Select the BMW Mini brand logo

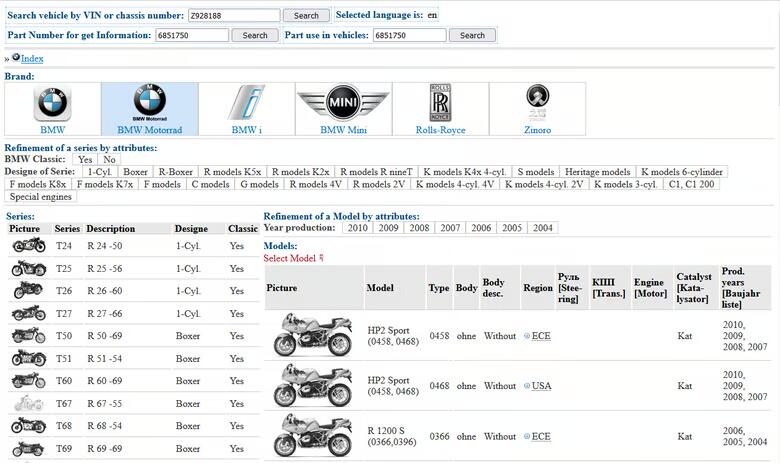coord(343,104)
